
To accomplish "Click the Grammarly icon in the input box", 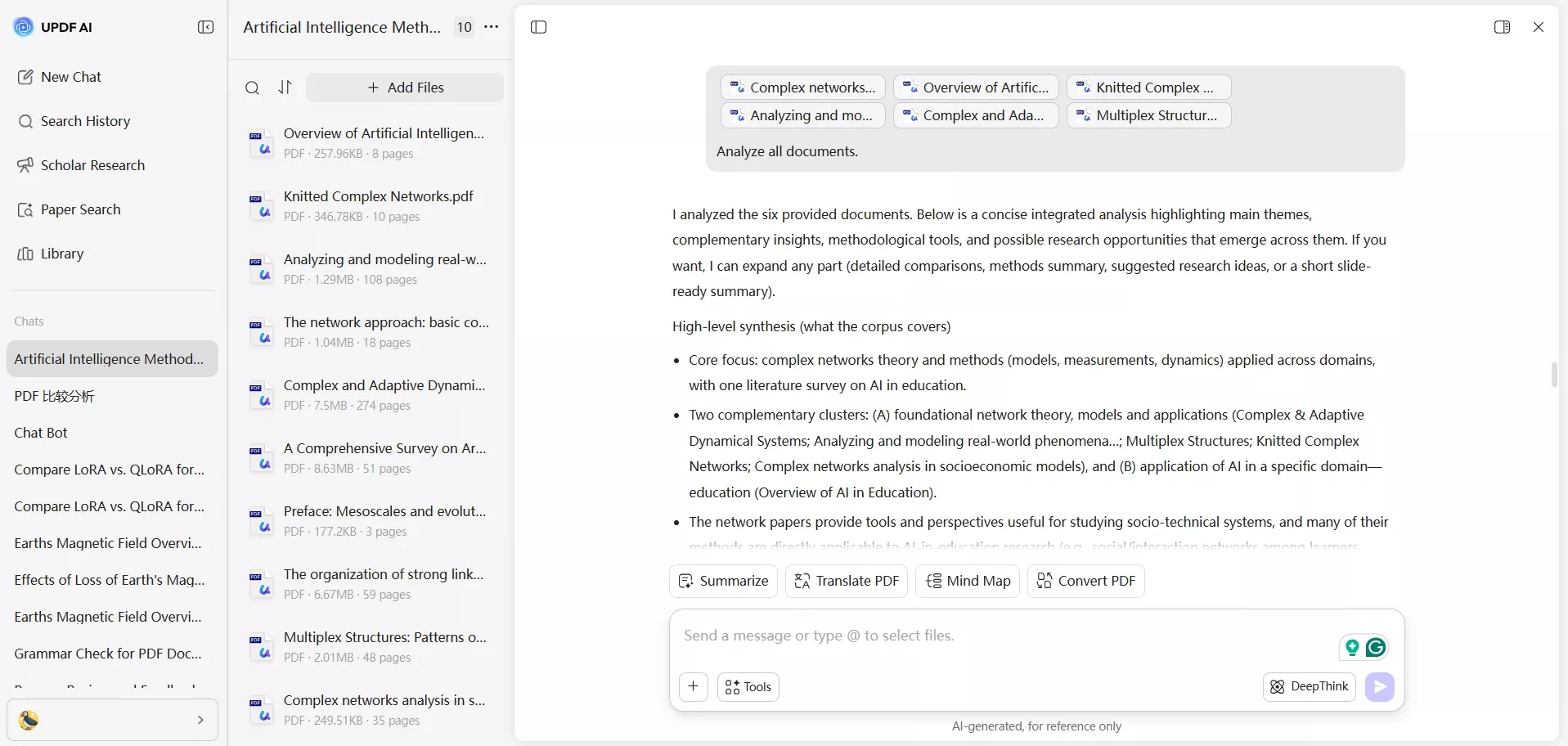I will coord(1376,648).
